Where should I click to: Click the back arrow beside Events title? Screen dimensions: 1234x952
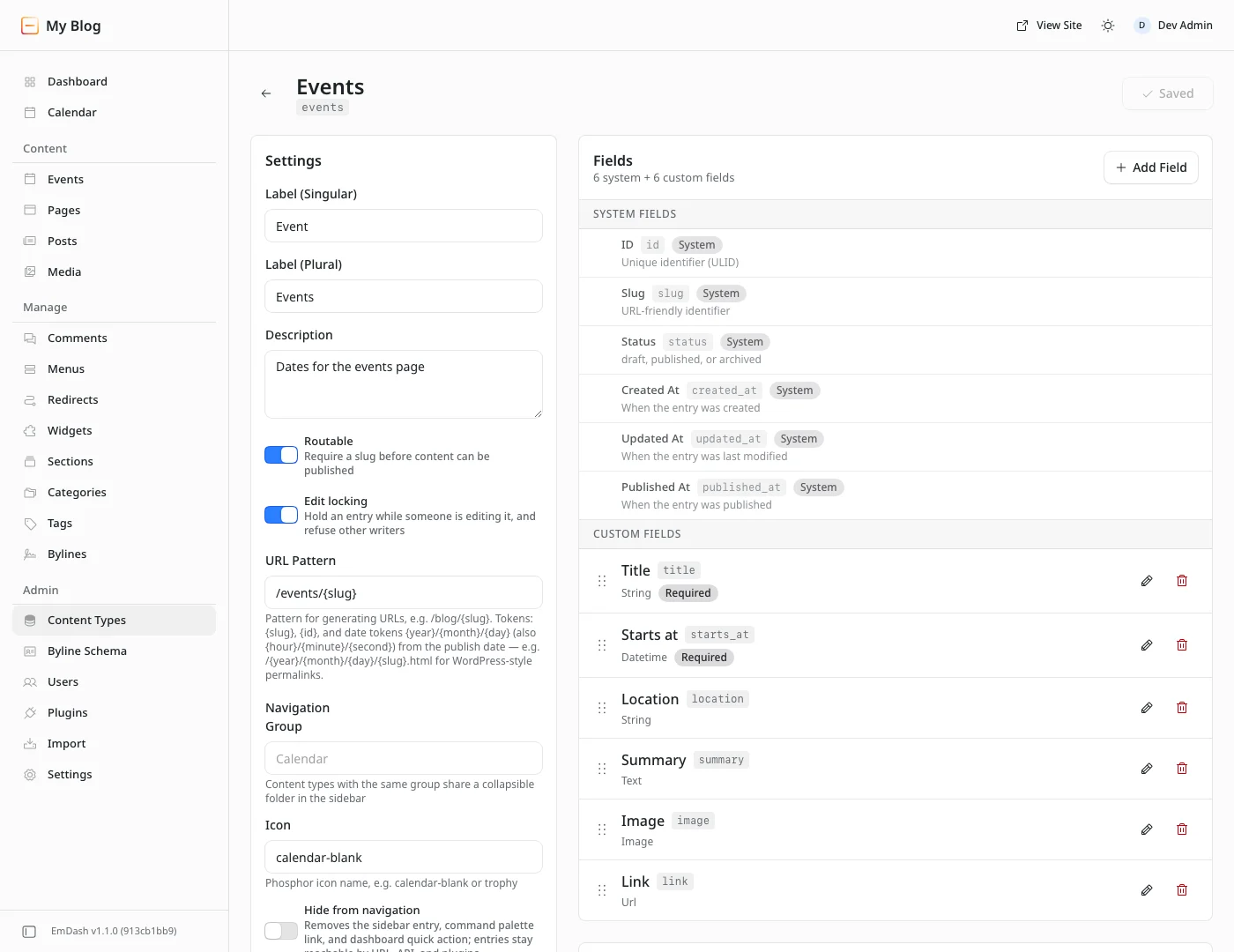(266, 93)
